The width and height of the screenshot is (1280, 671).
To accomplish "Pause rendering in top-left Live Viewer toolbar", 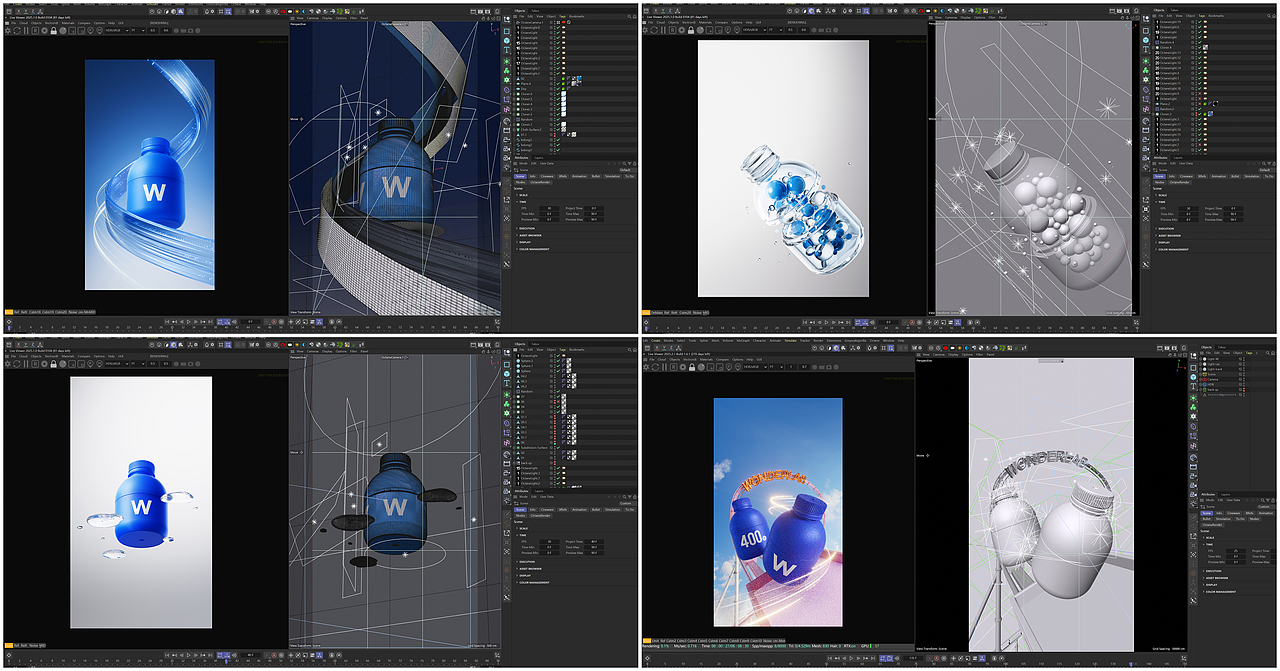I will coord(26,31).
